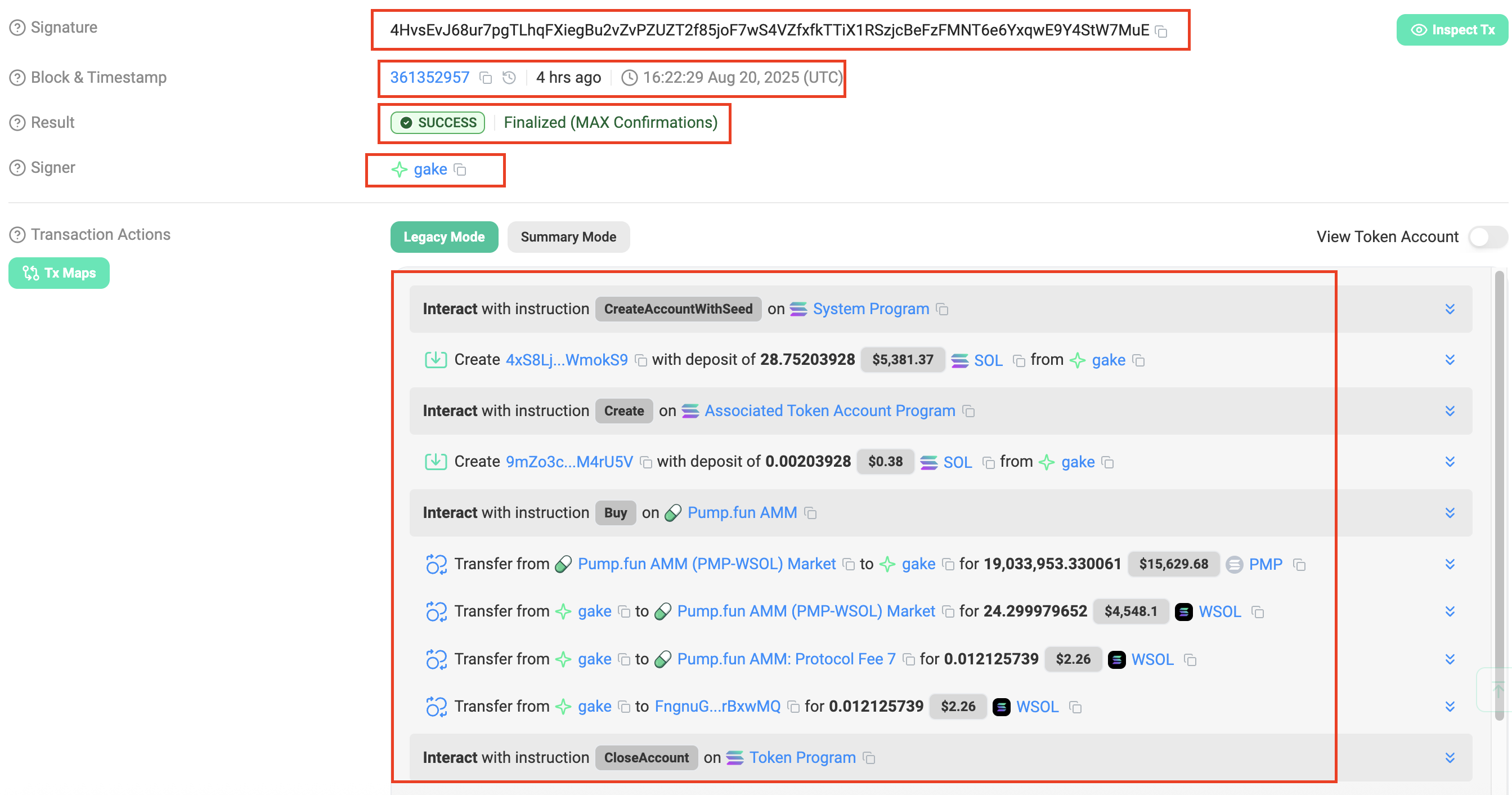Click help icon beside Transaction Actions
This screenshot has width=1512, height=795.
[x=17, y=235]
